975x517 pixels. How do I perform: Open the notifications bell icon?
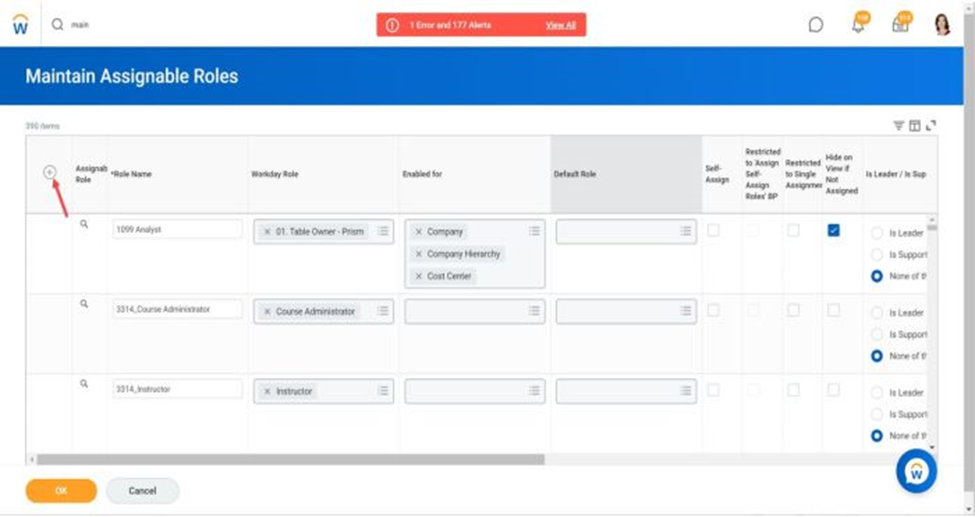[858, 25]
